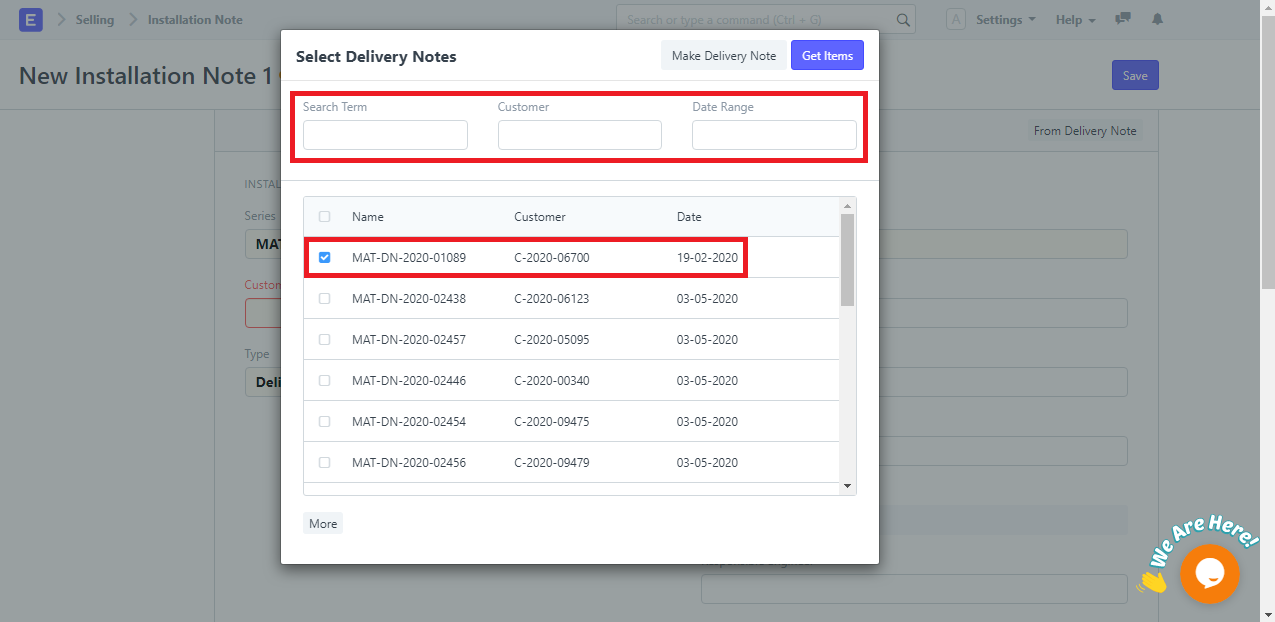Click delivery note name MAT-DN-2020-01089

tap(409, 258)
